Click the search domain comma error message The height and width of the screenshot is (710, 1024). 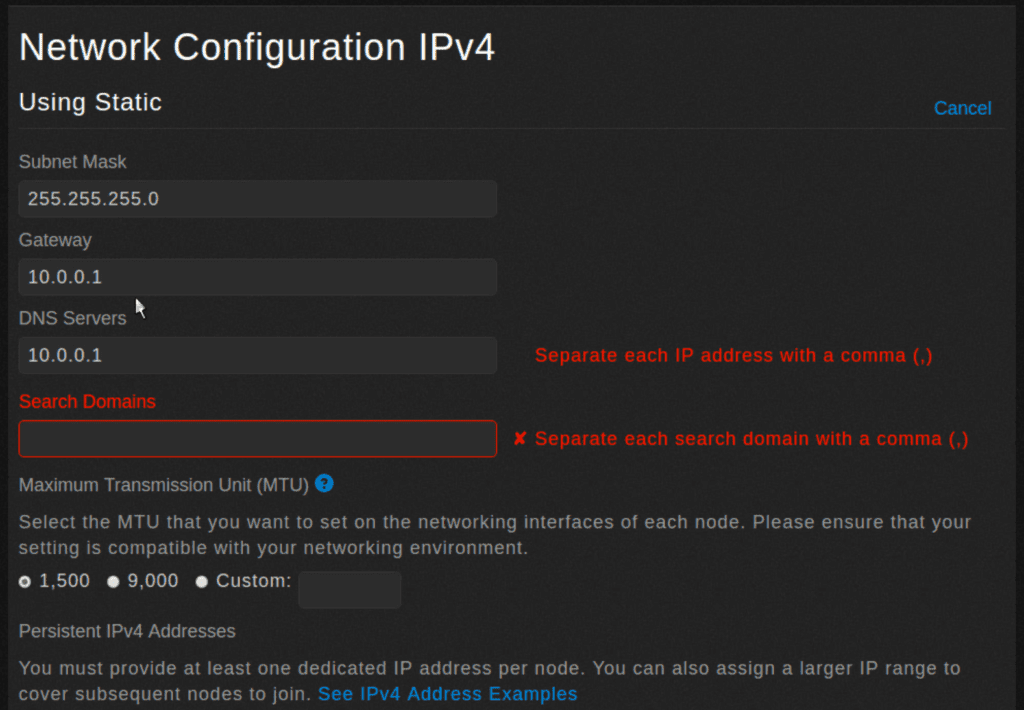(x=751, y=439)
